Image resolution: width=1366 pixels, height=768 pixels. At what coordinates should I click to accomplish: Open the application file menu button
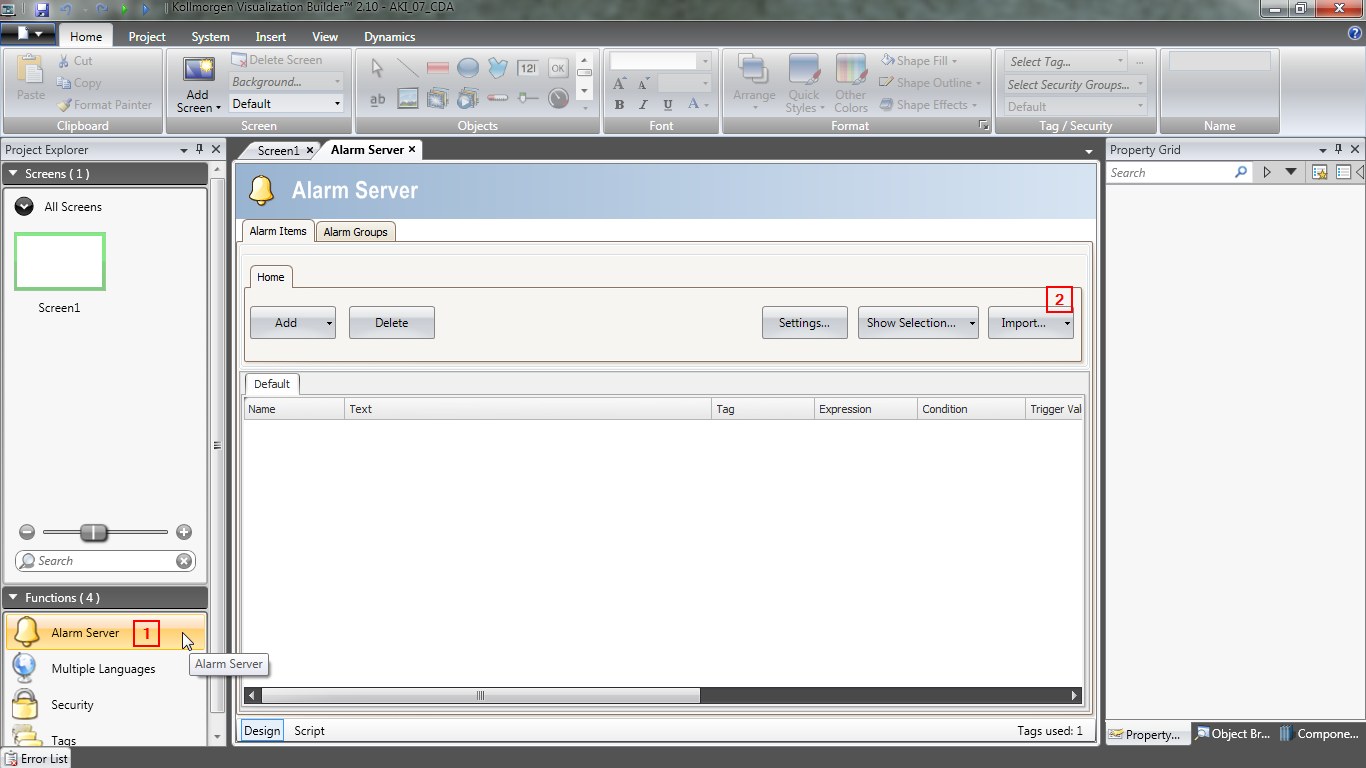[28, 33]
